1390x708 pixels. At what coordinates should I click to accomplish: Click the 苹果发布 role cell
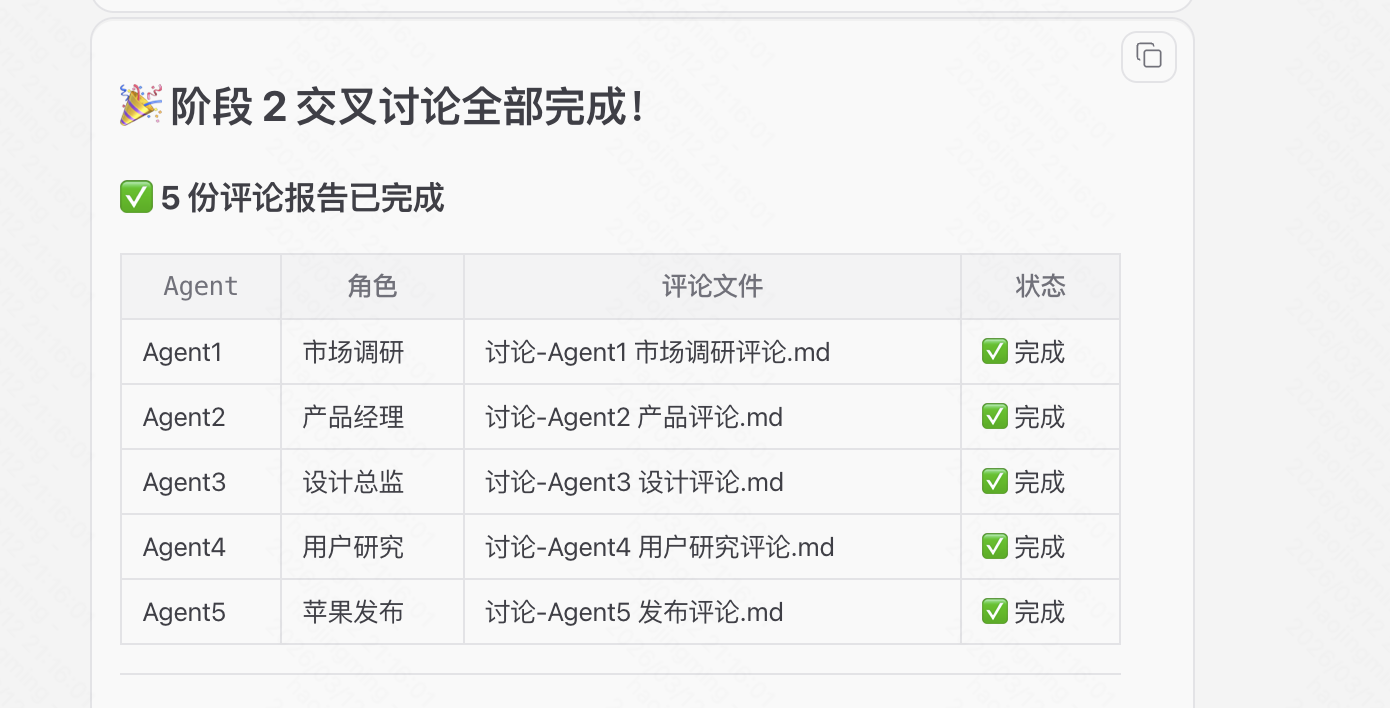tap(353, 612)
